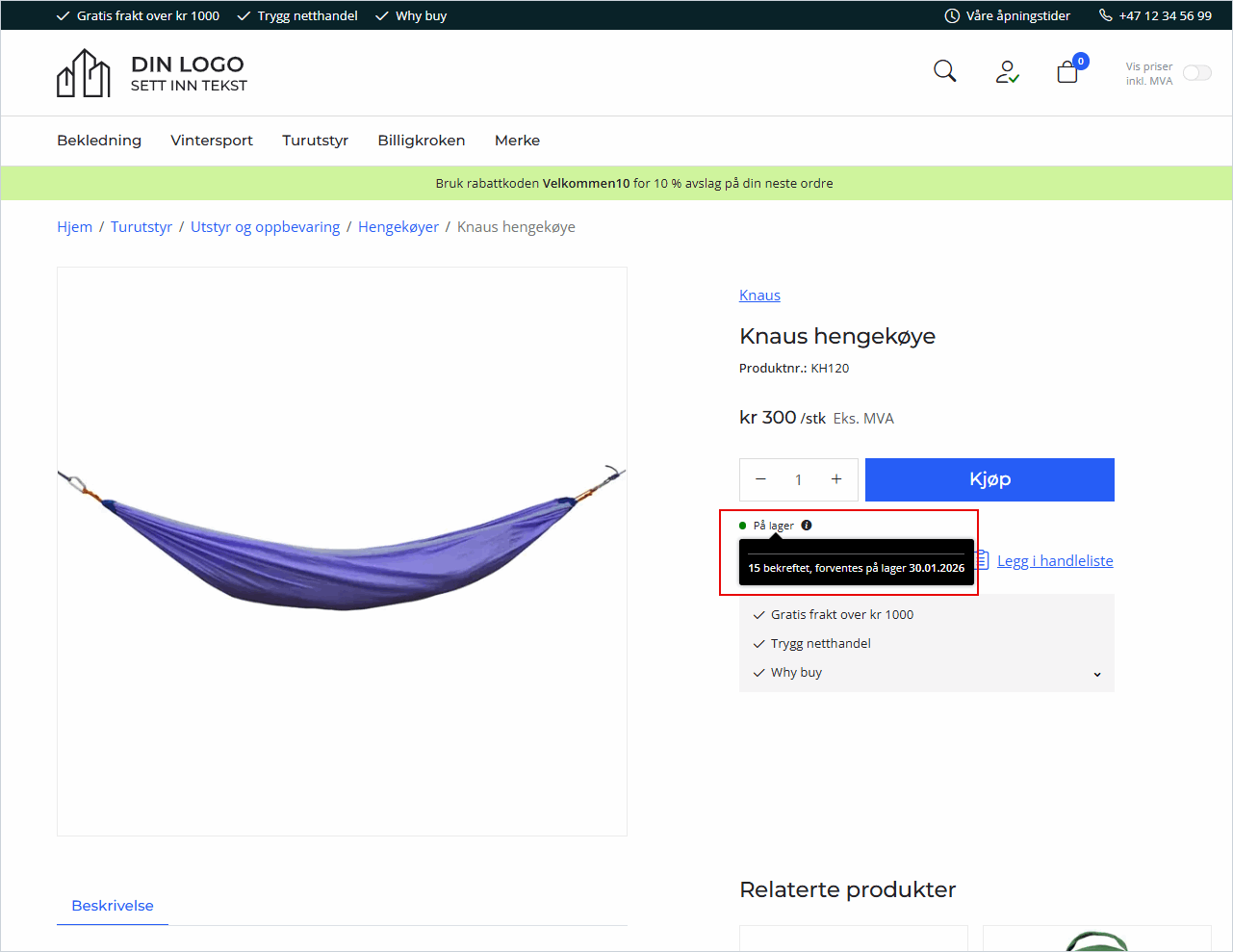The width and height of the screenshot is (1233, 952).
Task: Decrease quantity with the minus button
Action: 760,479
